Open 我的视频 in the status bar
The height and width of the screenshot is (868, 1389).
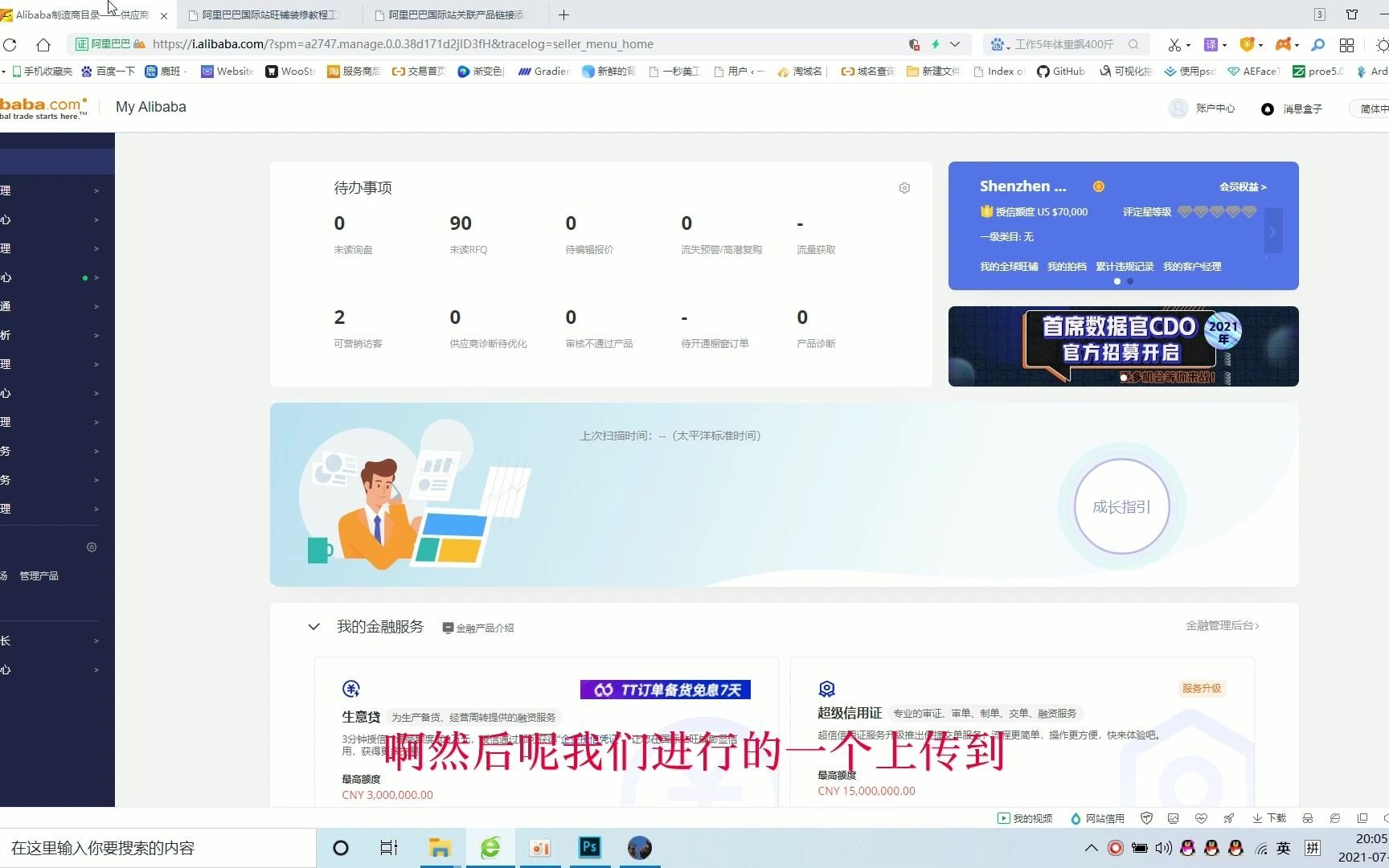(x=1025, y=818)
